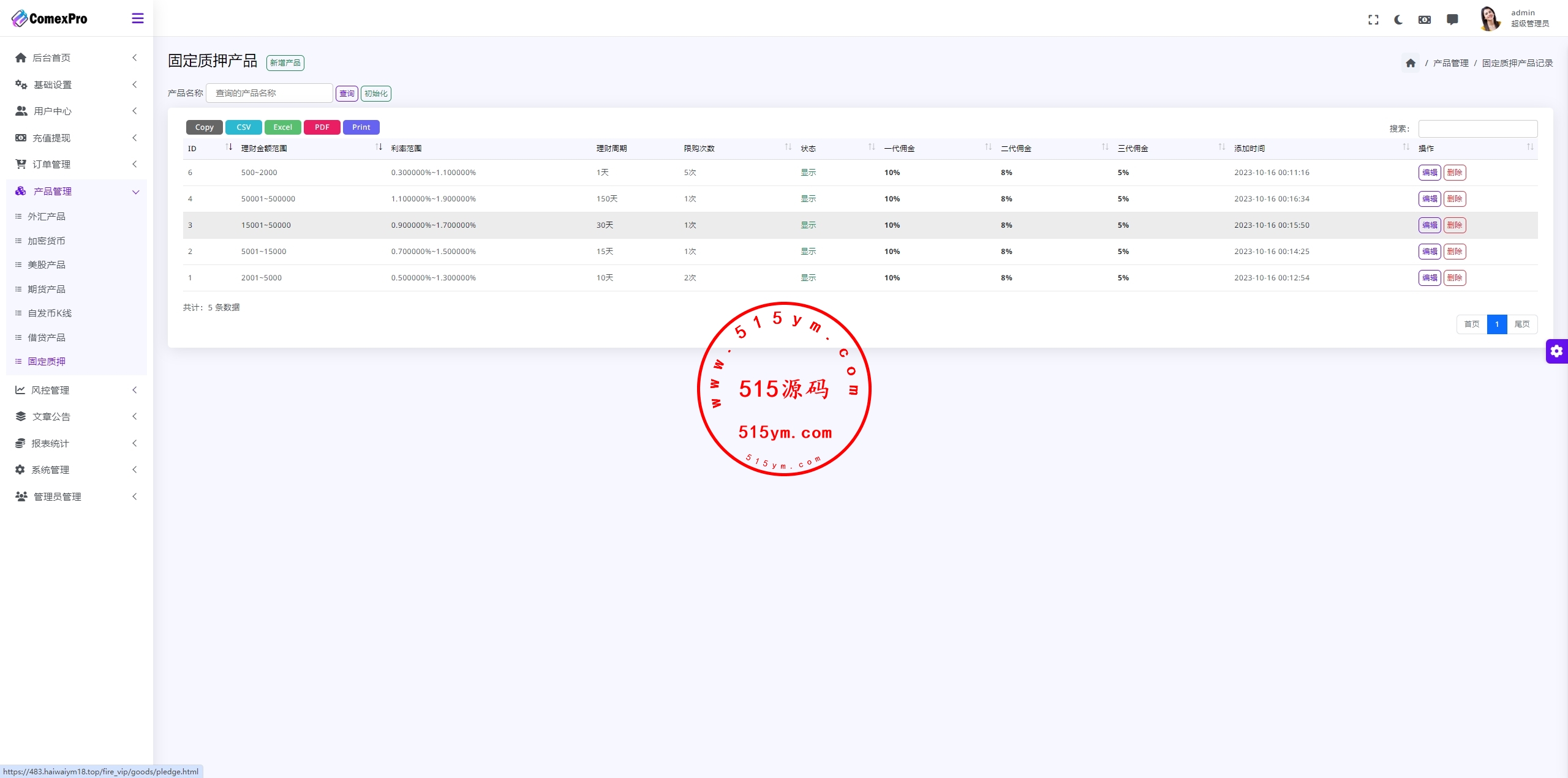Open the purple settings gear panel
The image size is (1568, 778).
coord(1556,351)
